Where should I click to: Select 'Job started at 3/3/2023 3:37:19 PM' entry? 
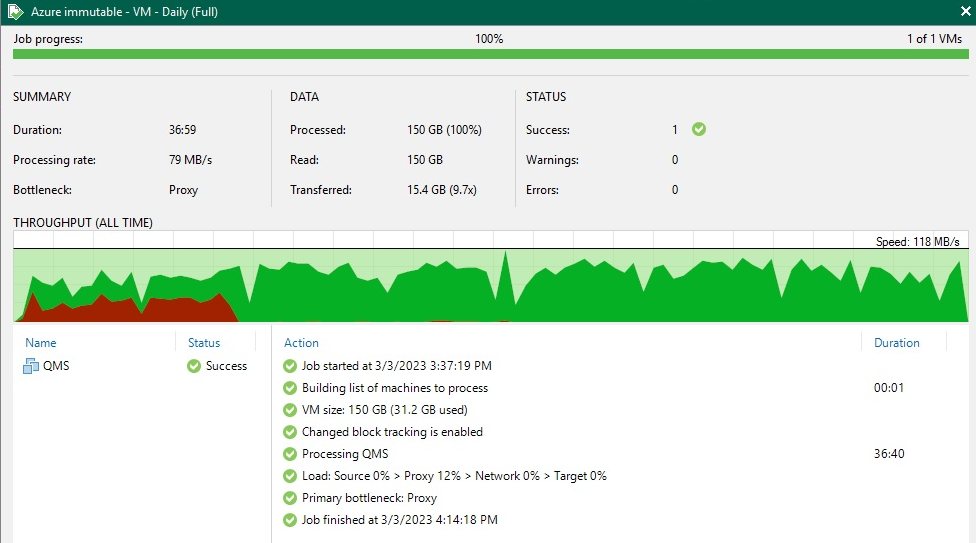396,366
